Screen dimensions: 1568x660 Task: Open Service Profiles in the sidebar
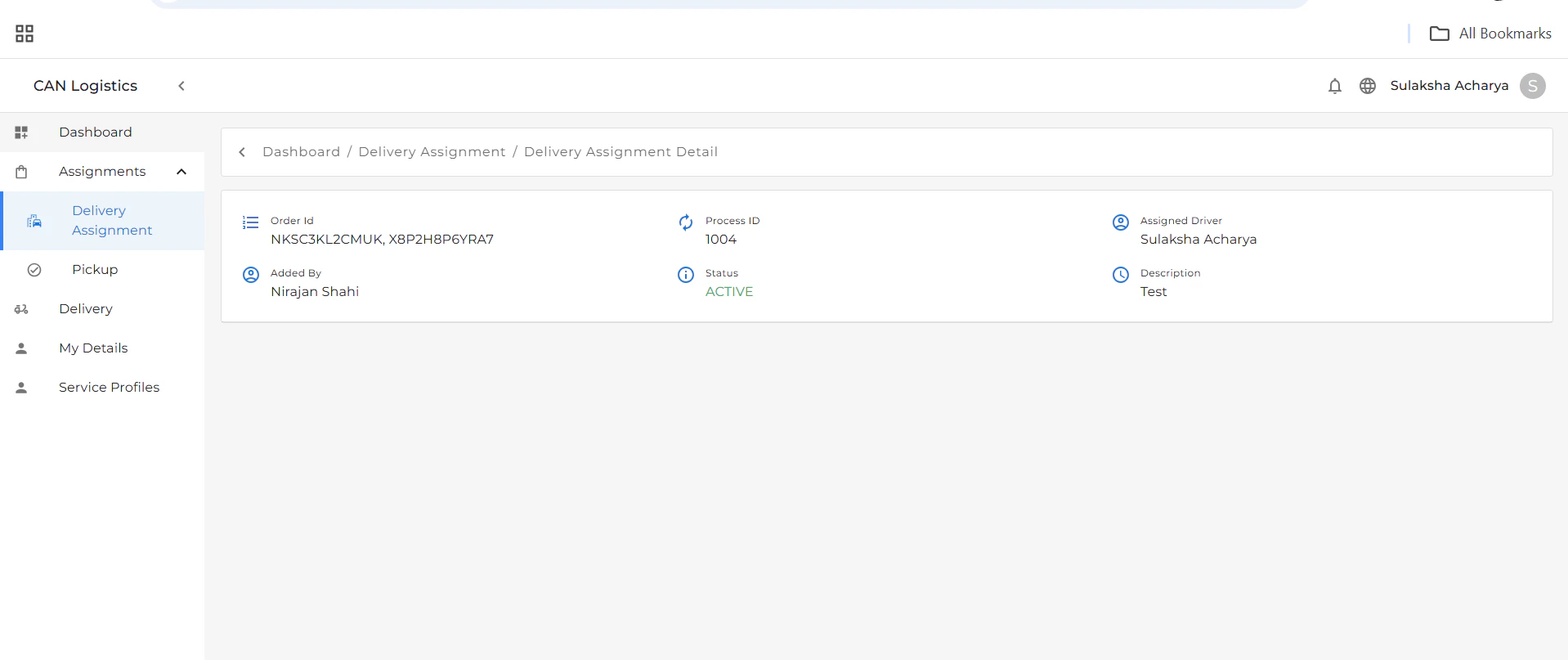click(x=102, y=388)
